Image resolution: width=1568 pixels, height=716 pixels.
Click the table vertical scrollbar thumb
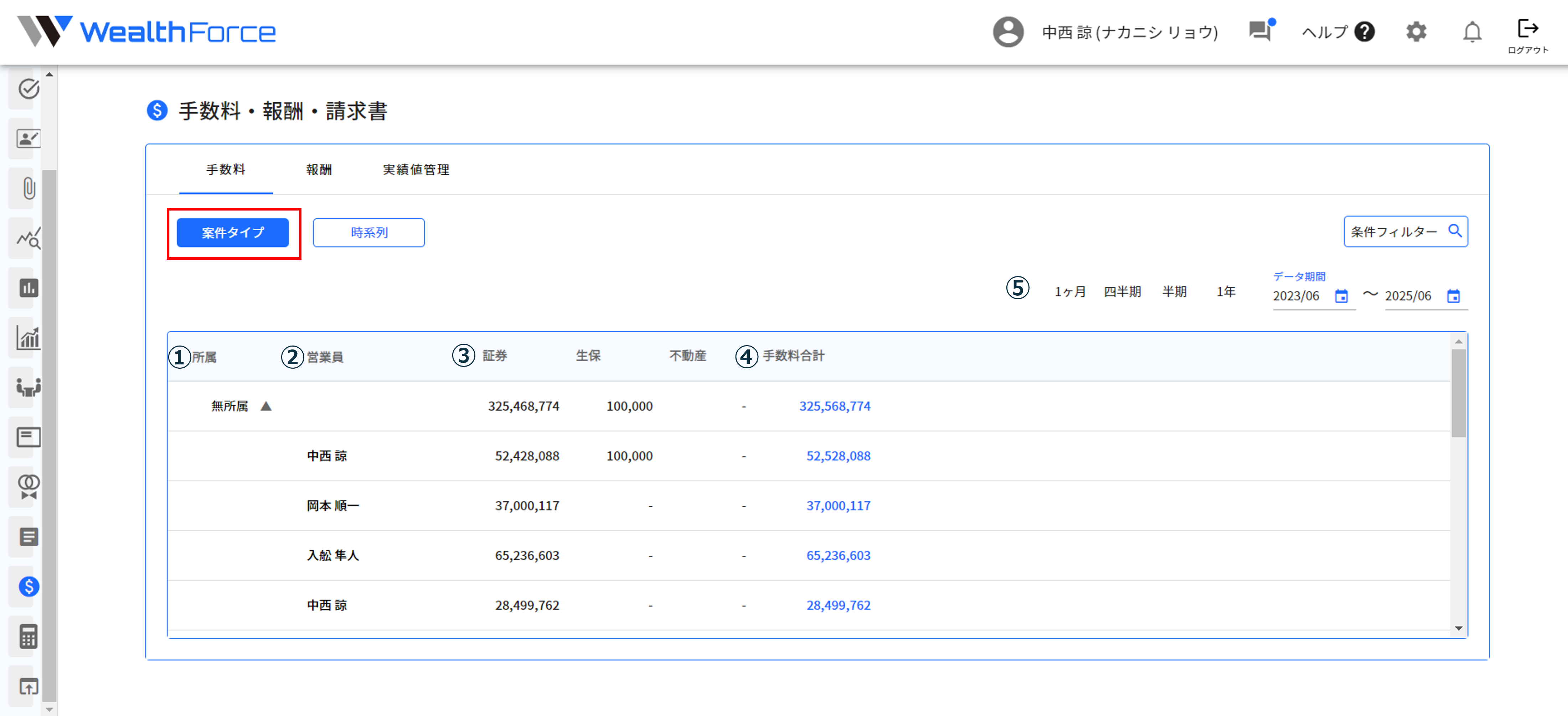pos(1459,393)
